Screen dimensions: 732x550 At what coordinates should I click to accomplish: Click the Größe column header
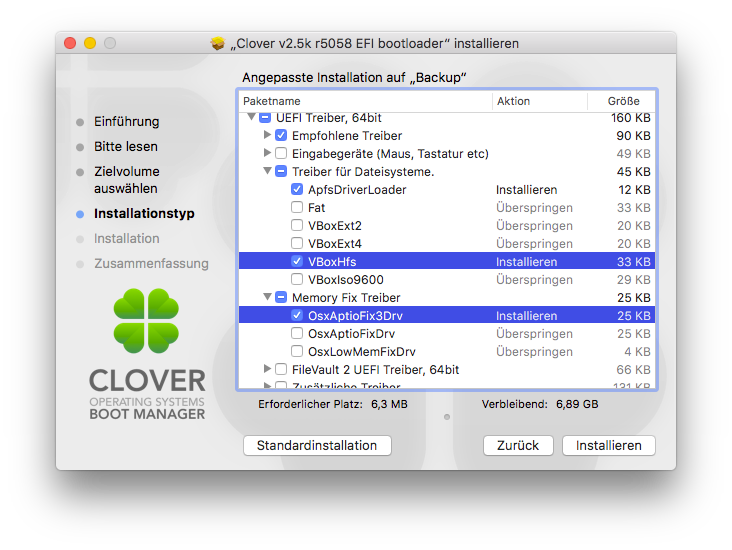point(624,101)
